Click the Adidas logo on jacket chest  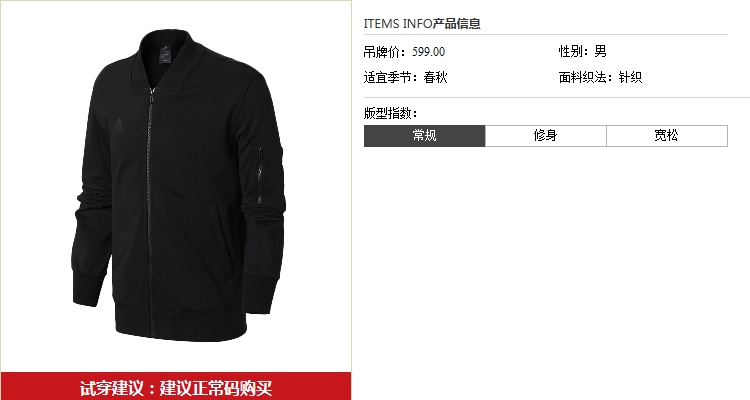click(x=118, y=124)
